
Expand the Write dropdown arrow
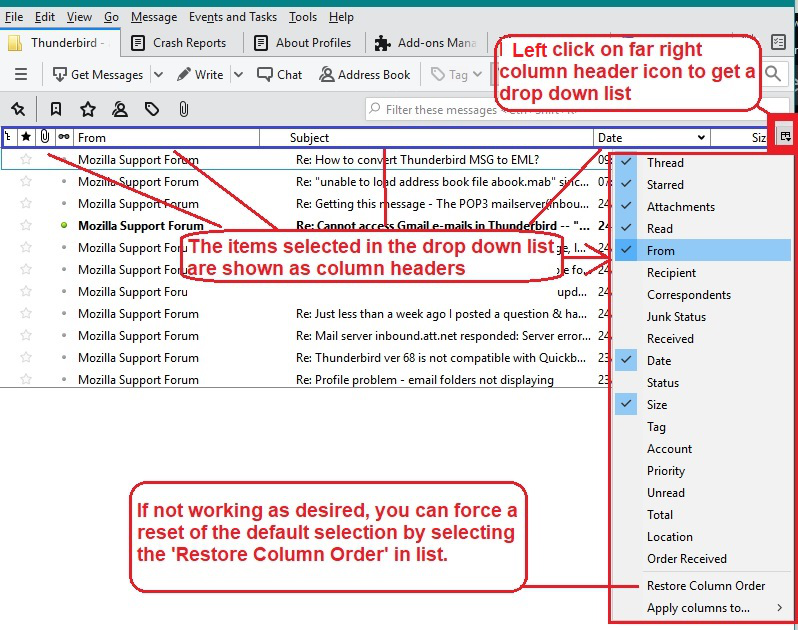[238, 75]
